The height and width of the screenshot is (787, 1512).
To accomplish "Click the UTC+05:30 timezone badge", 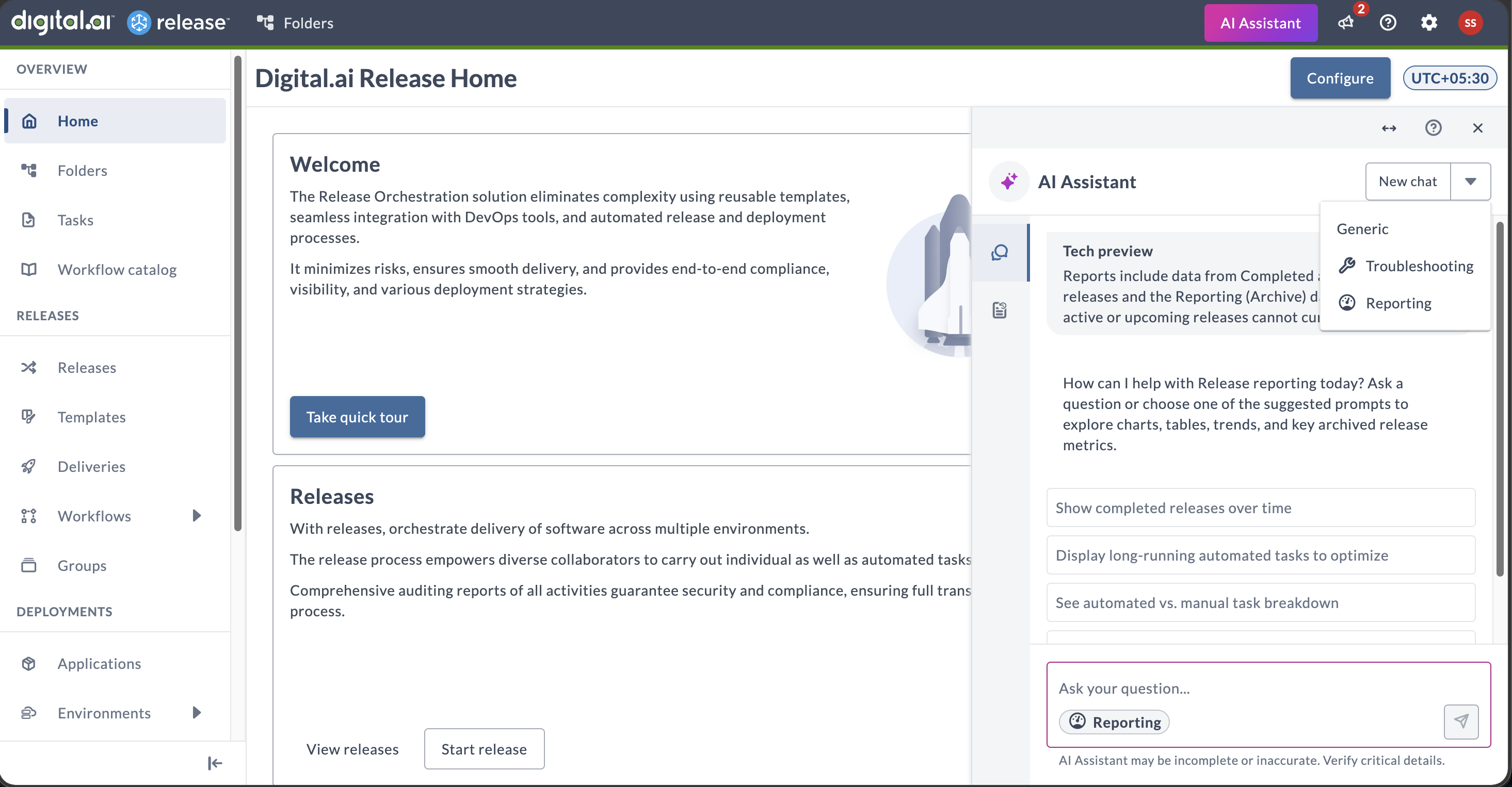I will click(1450, 78).
